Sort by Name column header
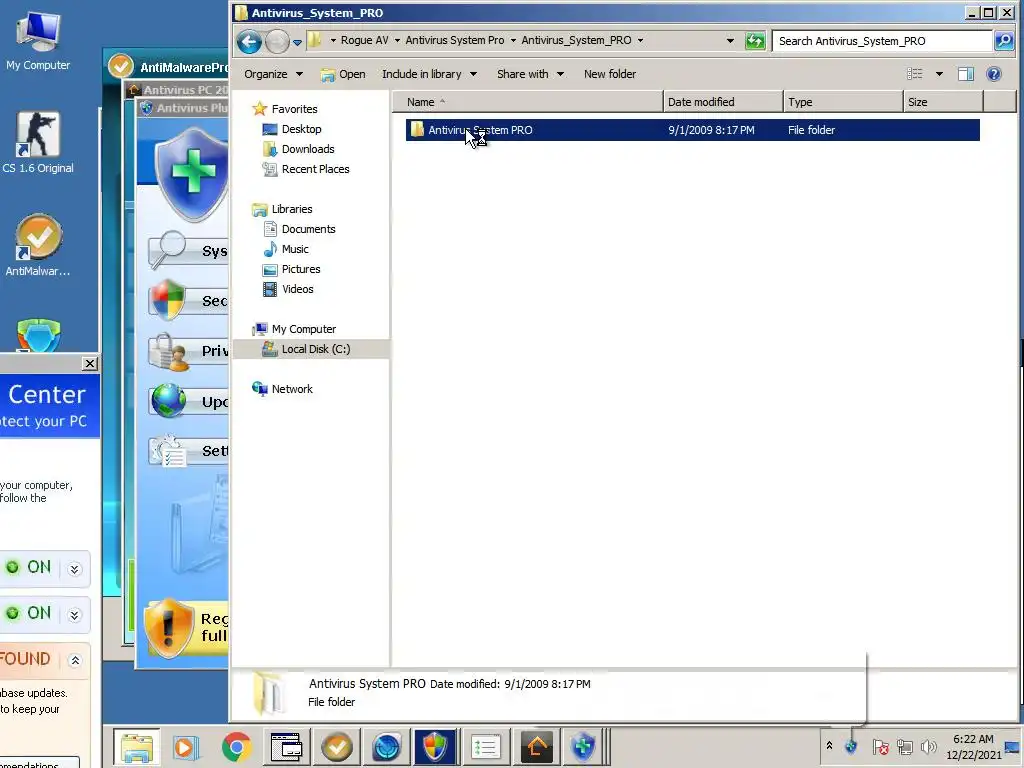The width and height of the screenshot is (1024, 768). (528, 102)
